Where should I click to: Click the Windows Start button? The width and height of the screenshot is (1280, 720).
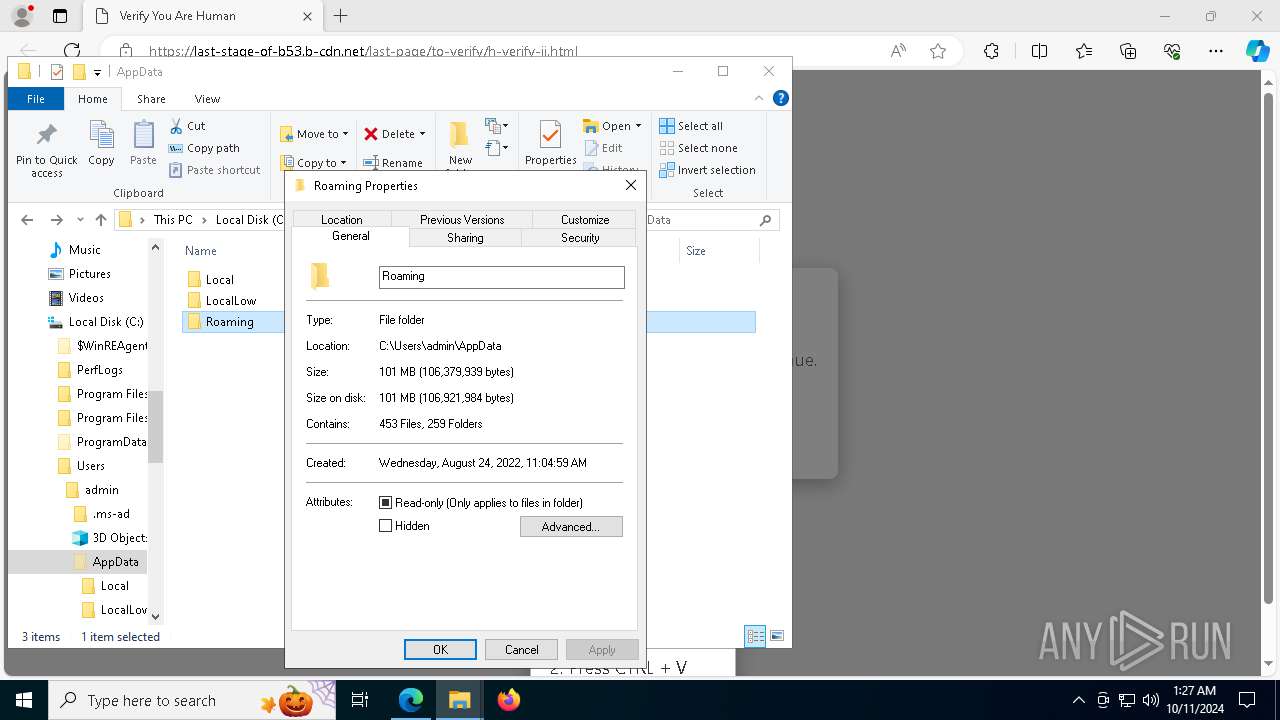tap(23, 700)
